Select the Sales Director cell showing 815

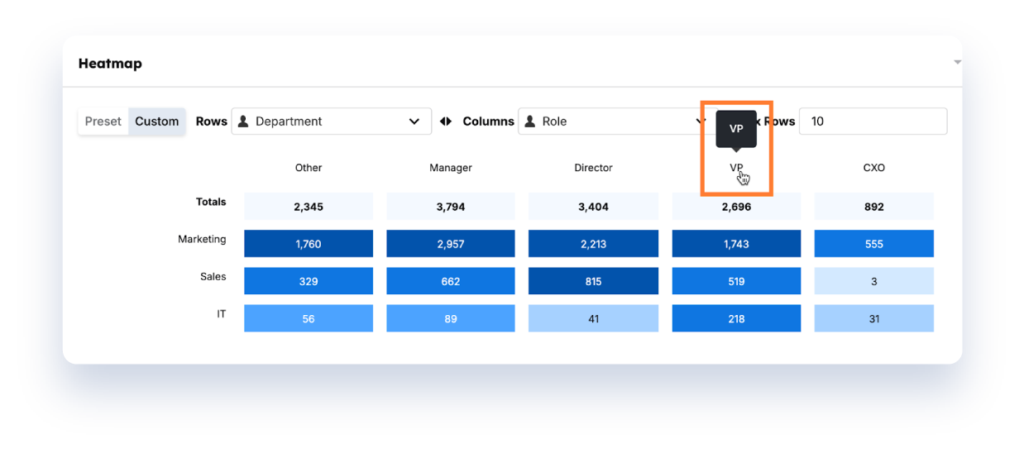pyautogui.click(x=593, y=281)
